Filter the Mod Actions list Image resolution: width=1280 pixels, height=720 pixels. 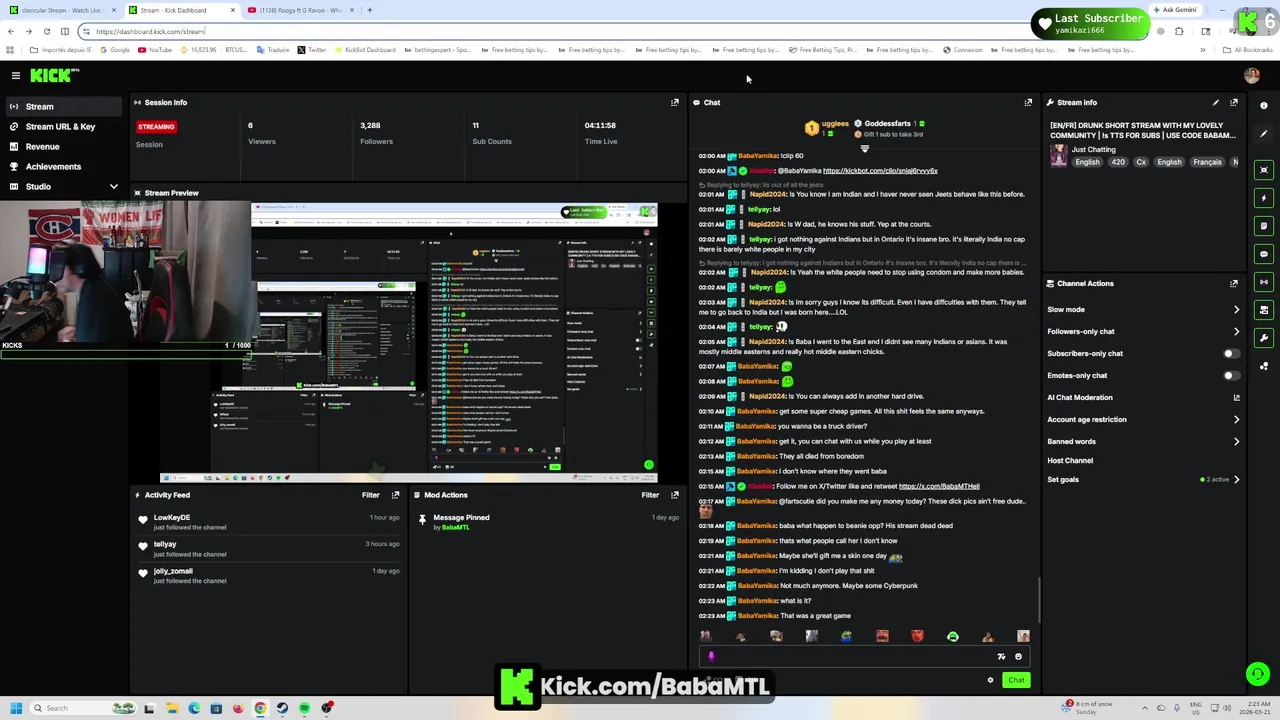tap(650, 495)
